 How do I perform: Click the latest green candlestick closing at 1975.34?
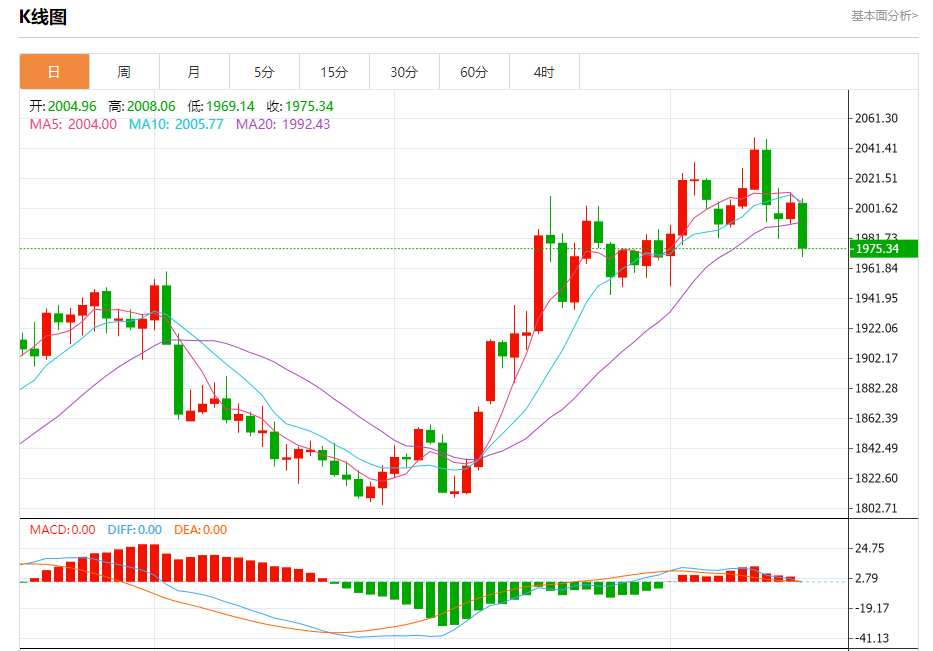point(802,226)
